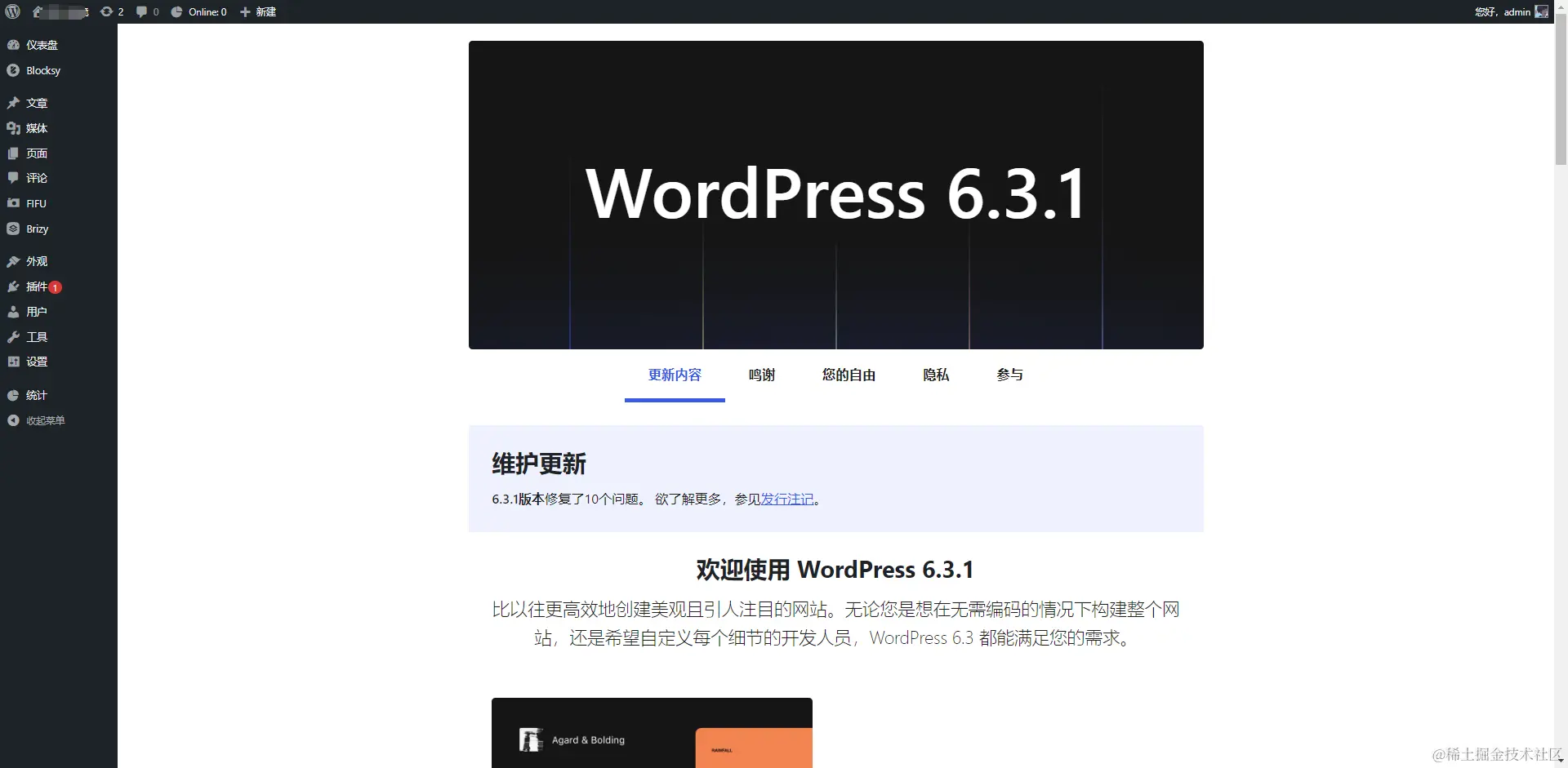The image size is (1568, 768).
Task: Click the page vertical scrollbar thumb
Action: click(1561, 88)
